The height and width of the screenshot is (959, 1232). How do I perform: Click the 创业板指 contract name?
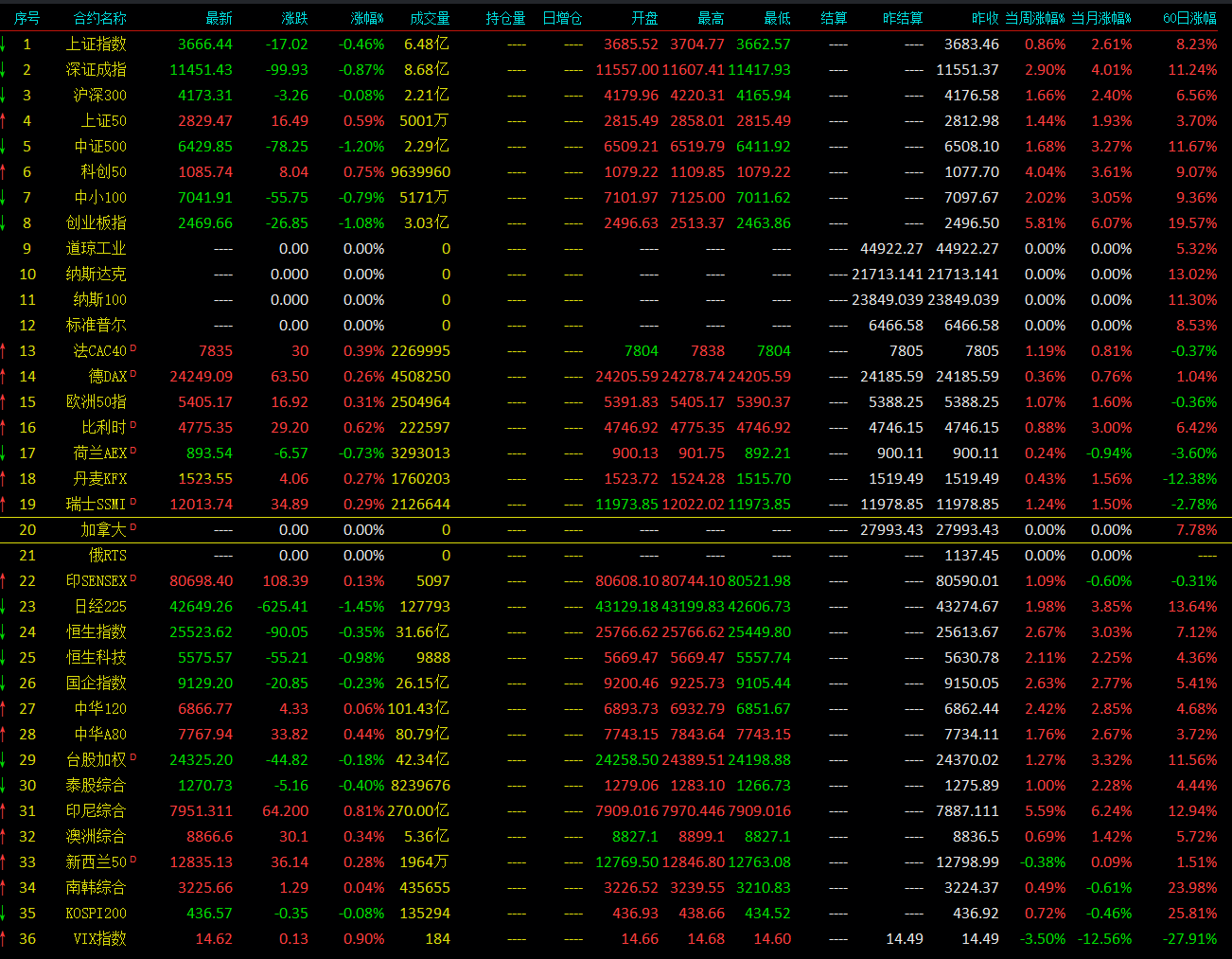coord(96,223)
